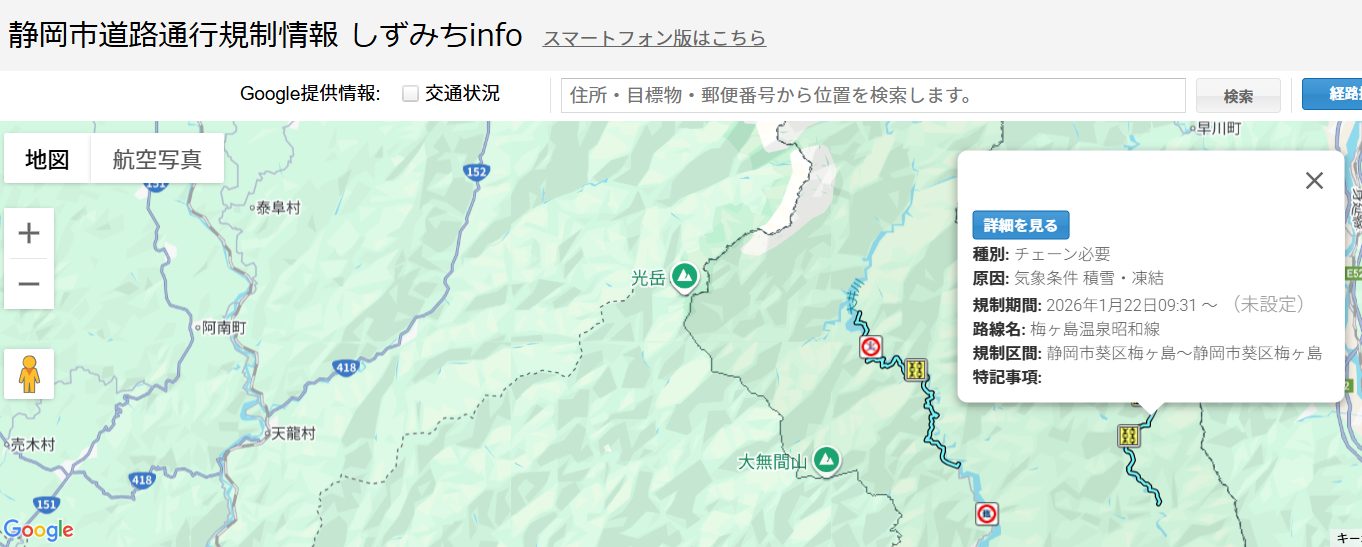Click the blue 経路 route button
This screenshot has height=547, width=1362.
1332,94
